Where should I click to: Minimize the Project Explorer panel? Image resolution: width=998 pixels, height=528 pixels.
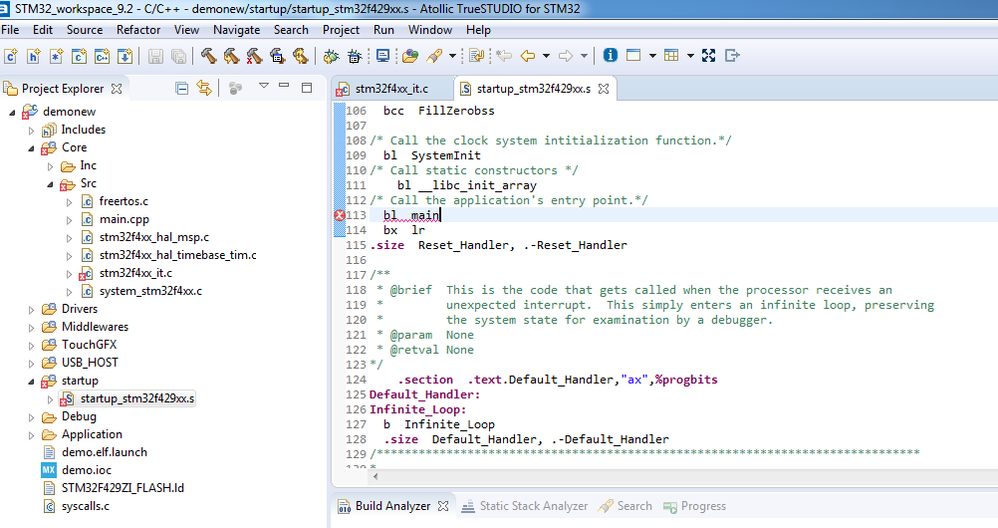pyautogui.click(x=284, y=85)
